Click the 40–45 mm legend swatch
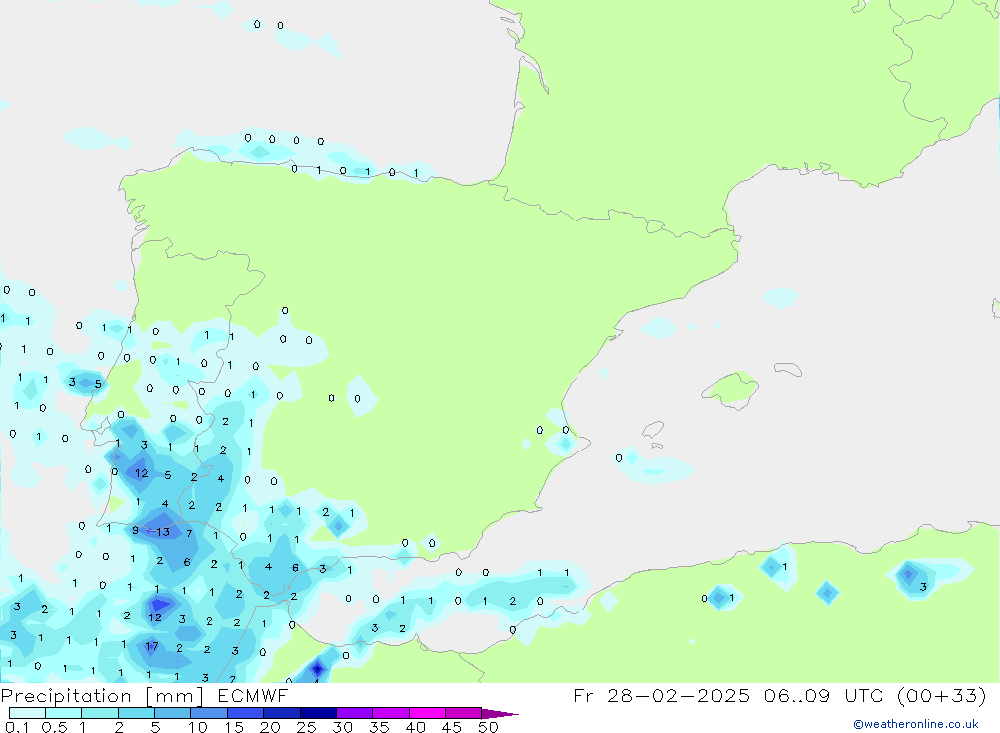Image resolution: width=1000 pixels, height=733 pixels. tap(427, 713)
